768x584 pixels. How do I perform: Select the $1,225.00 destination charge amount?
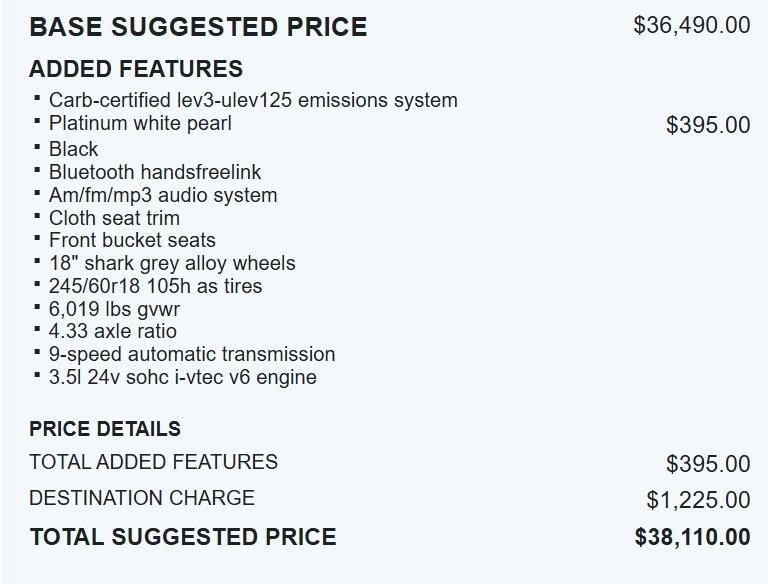(x=697, y=500)
